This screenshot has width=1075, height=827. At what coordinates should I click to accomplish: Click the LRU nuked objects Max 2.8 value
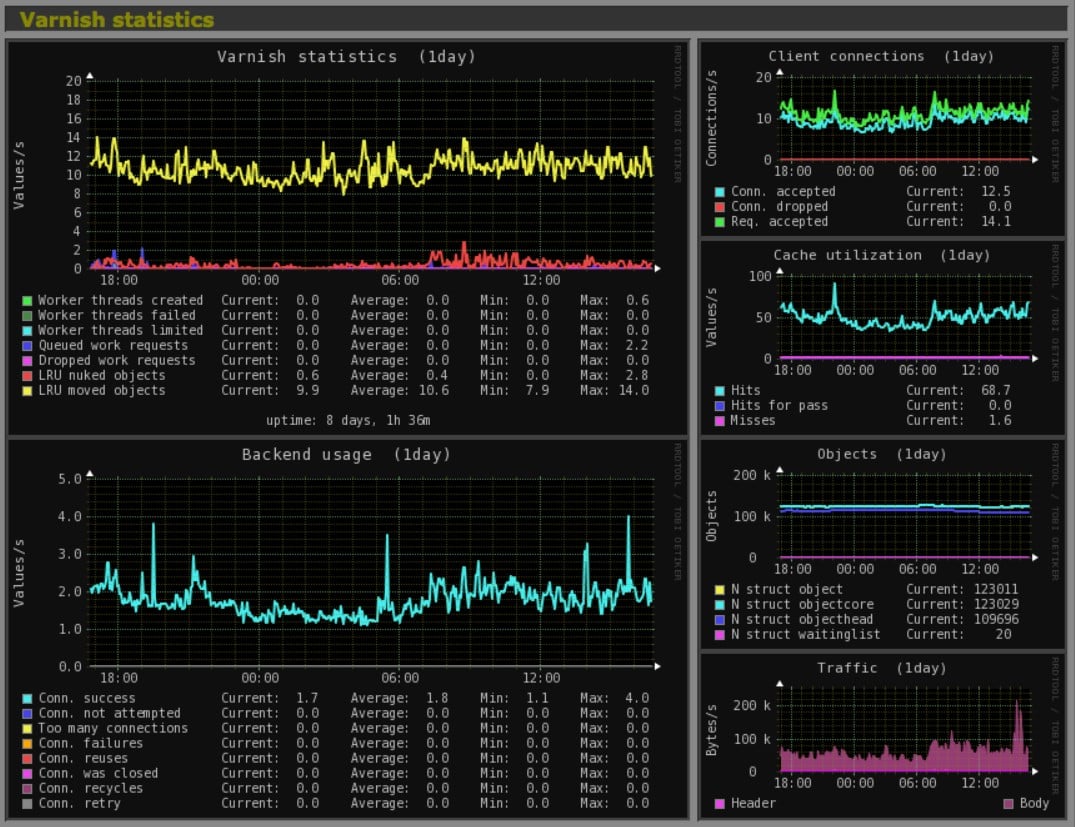[x=637, y=376]
